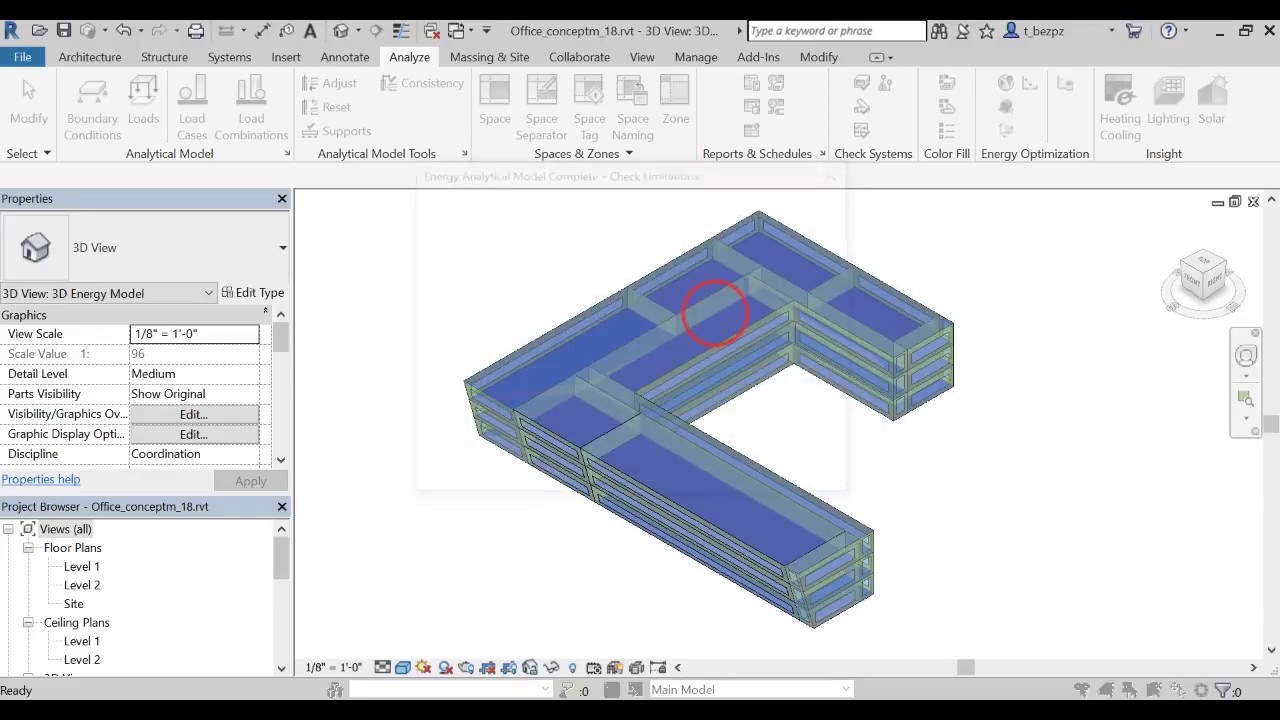Toggle Sun Path icon in view bar

click(x=424, y=667)
